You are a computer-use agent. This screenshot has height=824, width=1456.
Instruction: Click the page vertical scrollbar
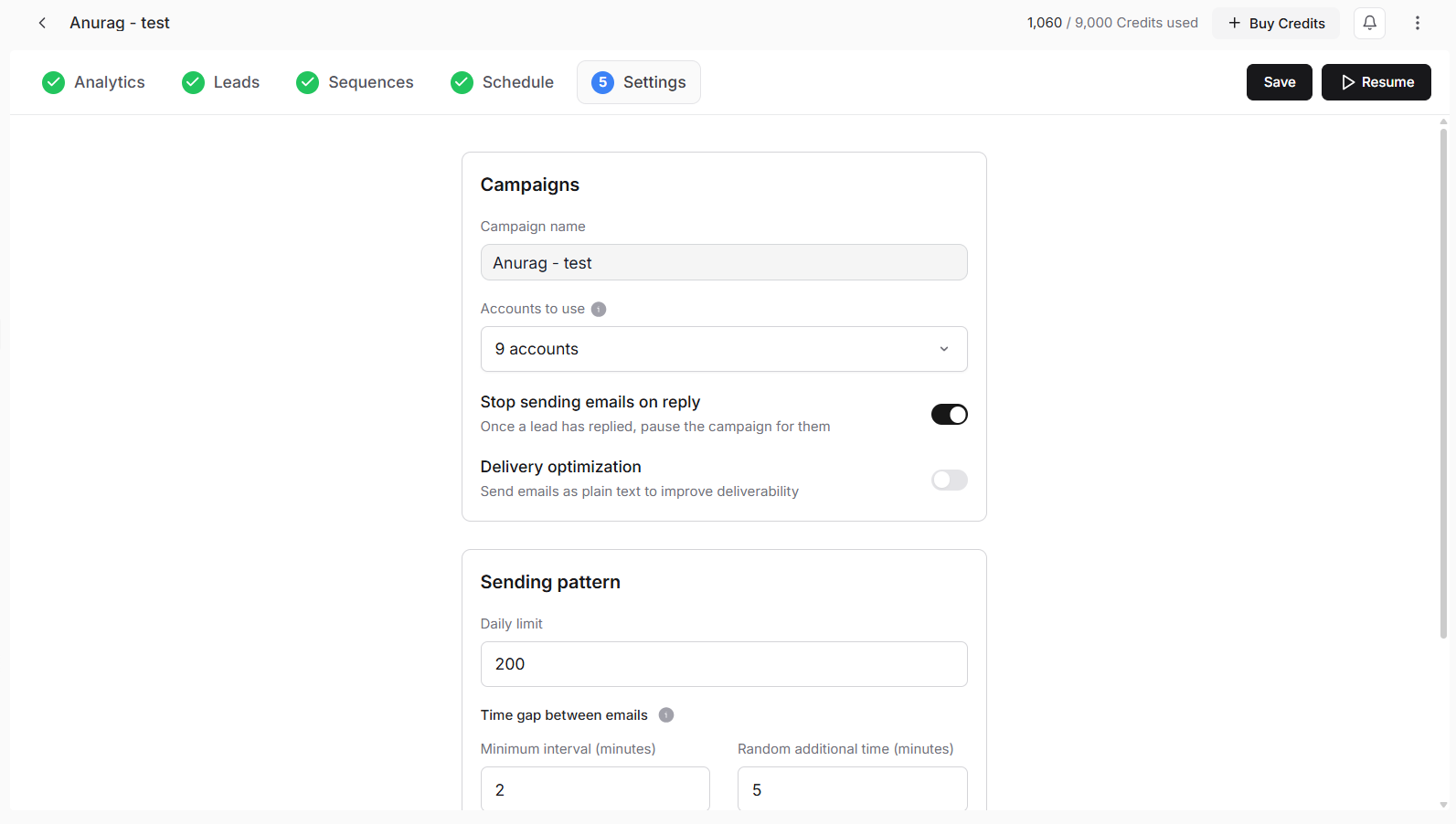tap(1443, 384)
